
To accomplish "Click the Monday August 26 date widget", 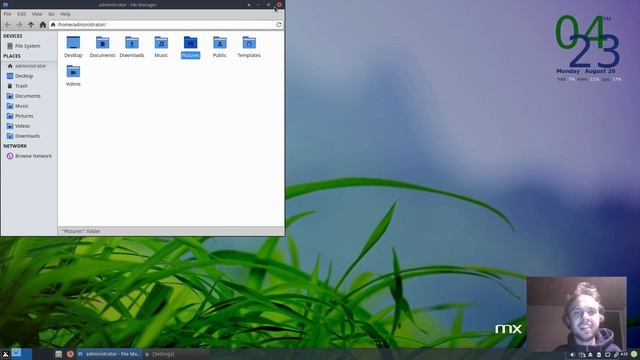I will pos(586,71).
